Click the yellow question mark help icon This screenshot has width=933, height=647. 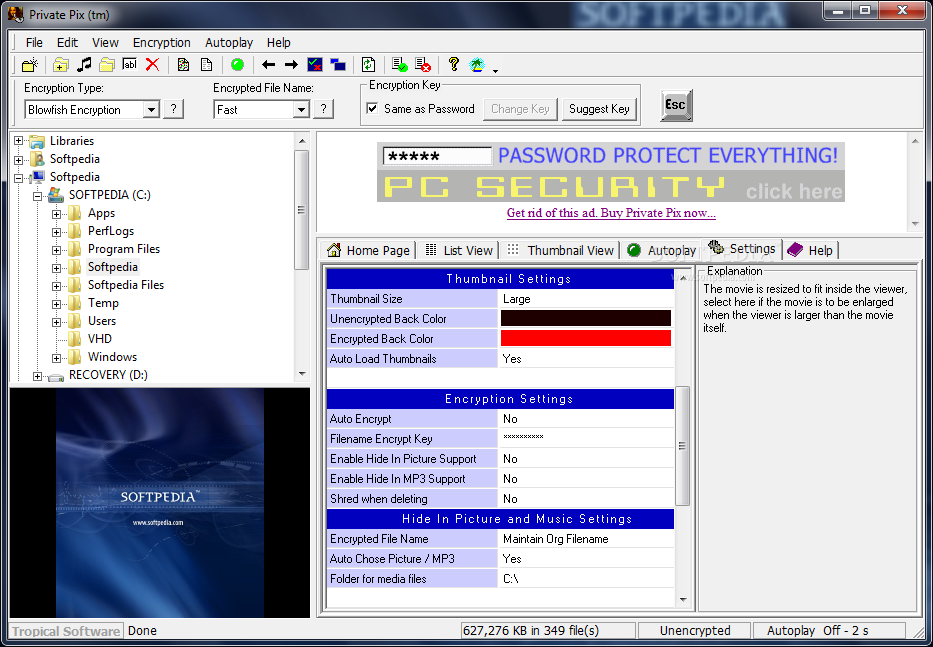point(454,65)
